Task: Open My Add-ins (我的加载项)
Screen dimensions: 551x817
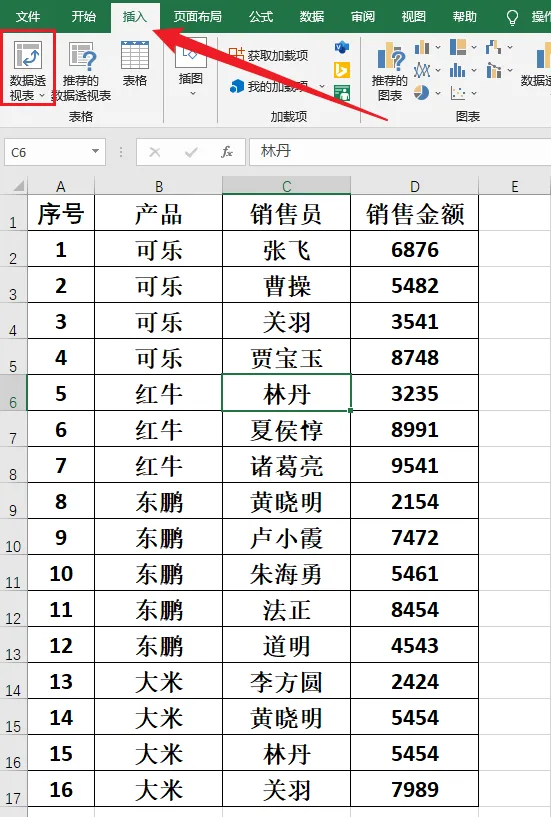Action: pyautogui.click(x=271, y=86)
